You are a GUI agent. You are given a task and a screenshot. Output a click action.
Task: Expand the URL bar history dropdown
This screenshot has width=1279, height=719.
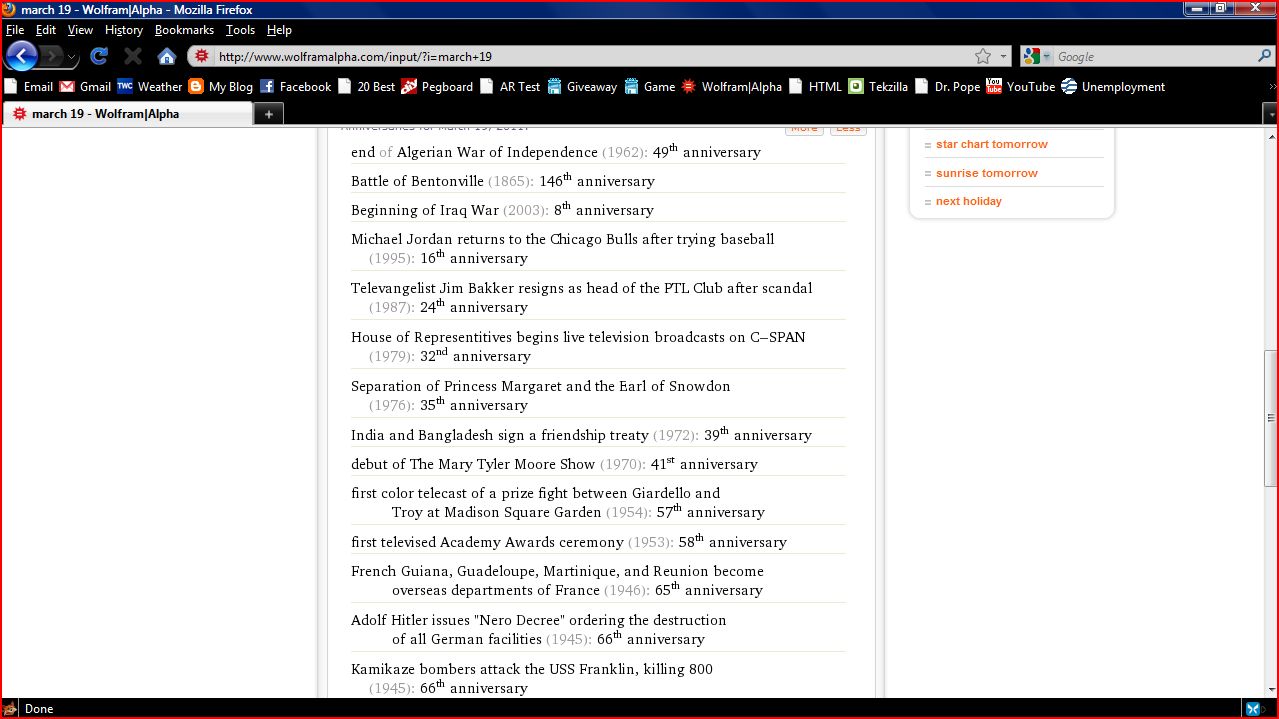(x=1003, y=57)
